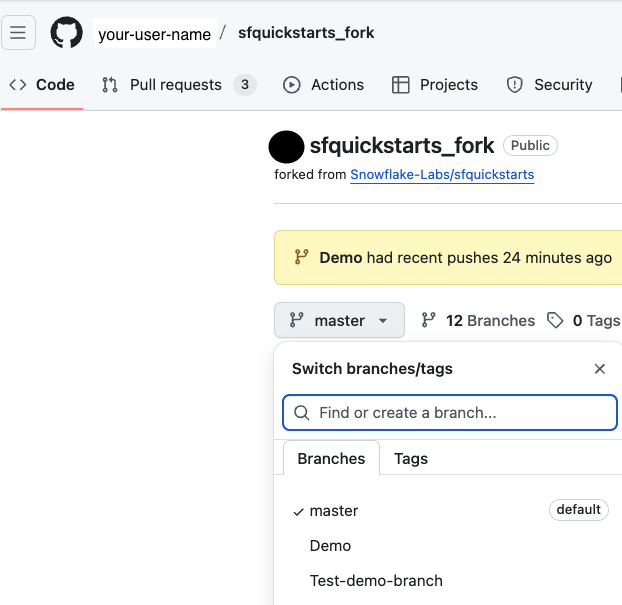622x605 pixels.
Task: Click the Code angle-brackets icon
Action: click(x=18, y=85)
